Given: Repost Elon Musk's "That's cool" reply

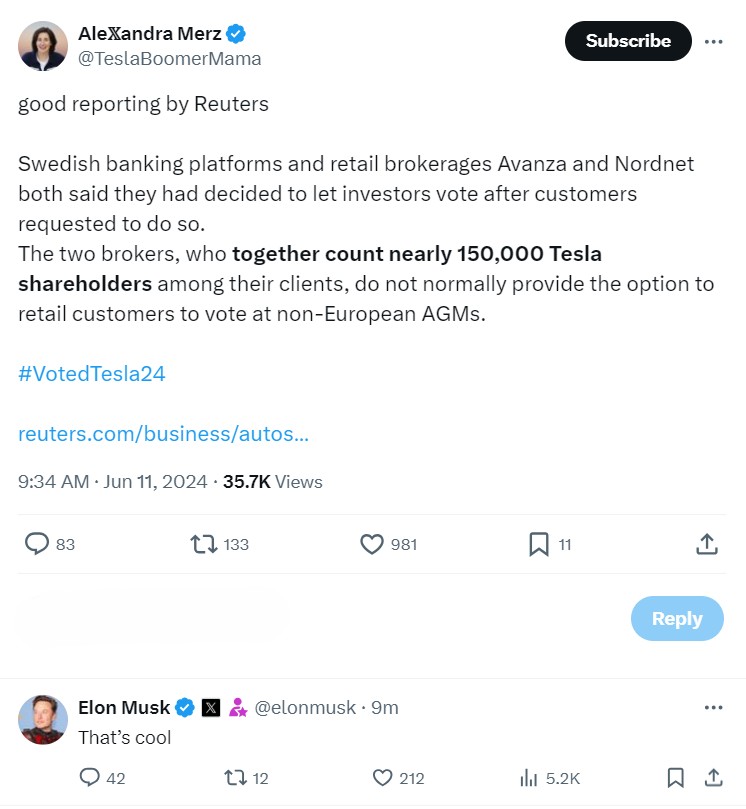Looking at the screenshot, I should coord(235,778).
